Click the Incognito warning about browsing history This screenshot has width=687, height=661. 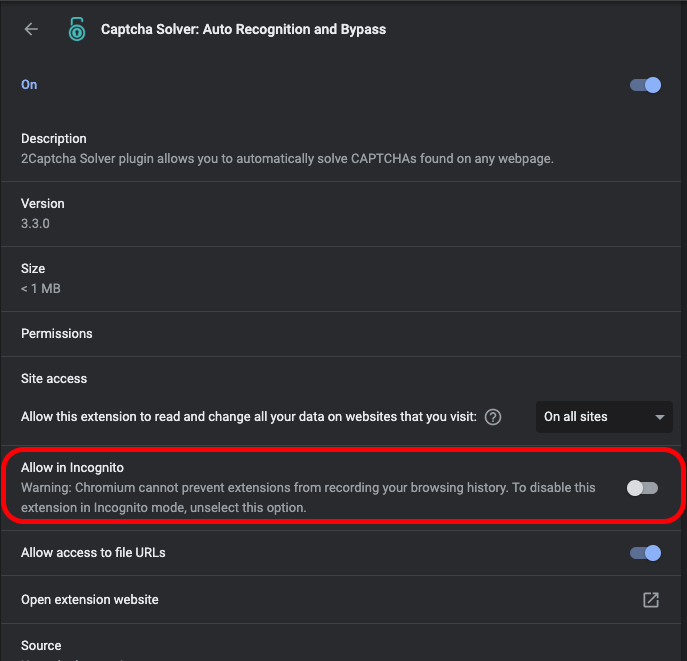point(308,498)
